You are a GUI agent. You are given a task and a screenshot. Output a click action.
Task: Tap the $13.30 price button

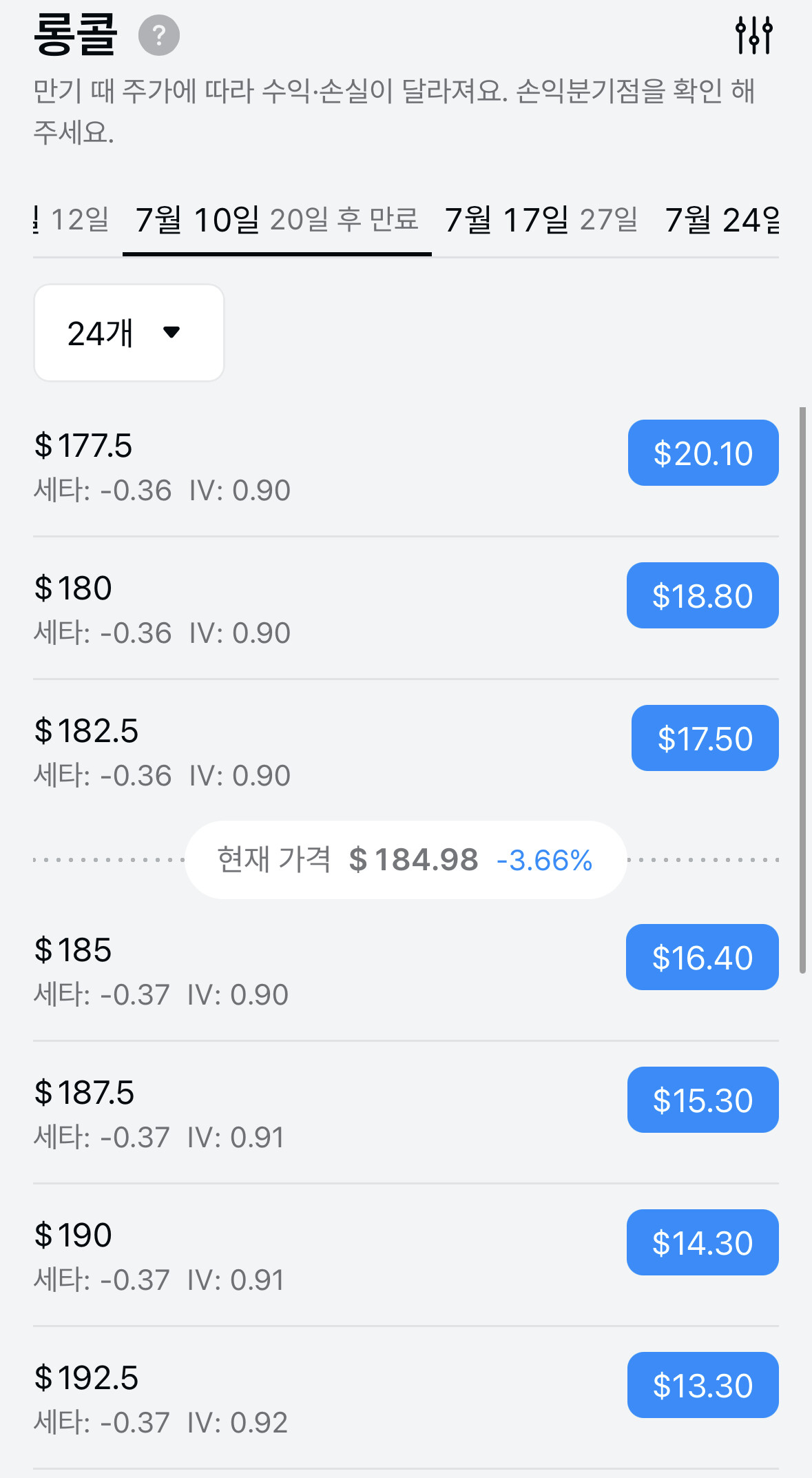pos(703,1385)
